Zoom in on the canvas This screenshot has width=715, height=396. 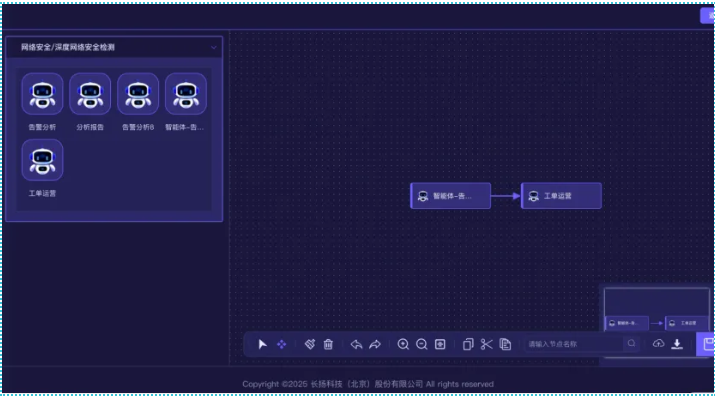pyautogui.click(x=403, y=344)
